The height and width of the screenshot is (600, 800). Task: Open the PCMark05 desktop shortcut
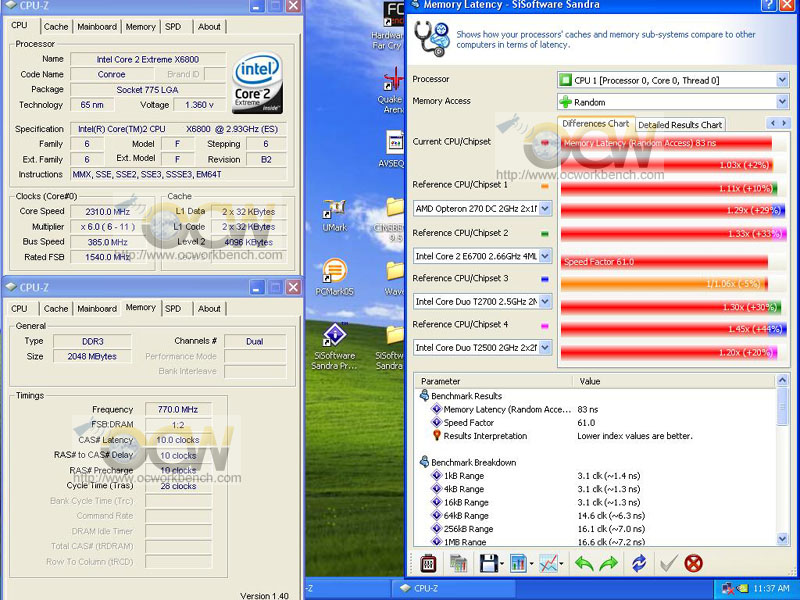click(x=335, y=278)
